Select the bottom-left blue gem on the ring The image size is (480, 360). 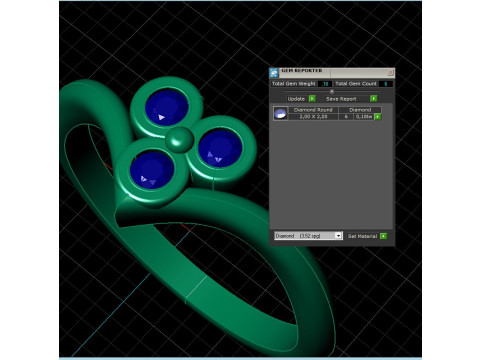click(x=152, y=170)
